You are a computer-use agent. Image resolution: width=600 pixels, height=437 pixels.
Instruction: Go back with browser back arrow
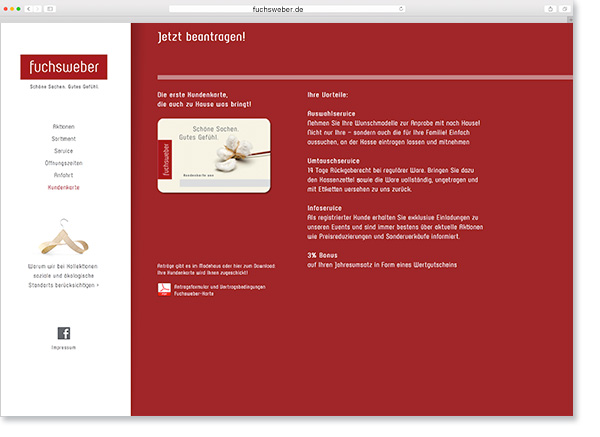(x=29, y=9)
